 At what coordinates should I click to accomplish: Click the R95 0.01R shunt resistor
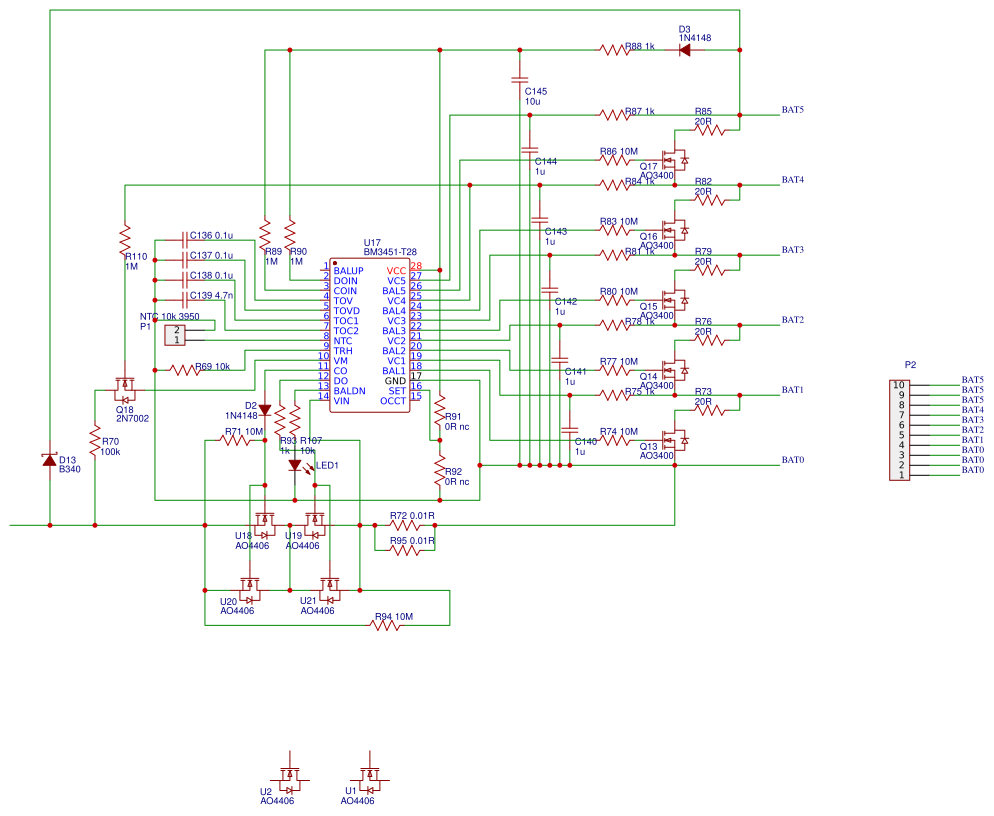(405, 550)
